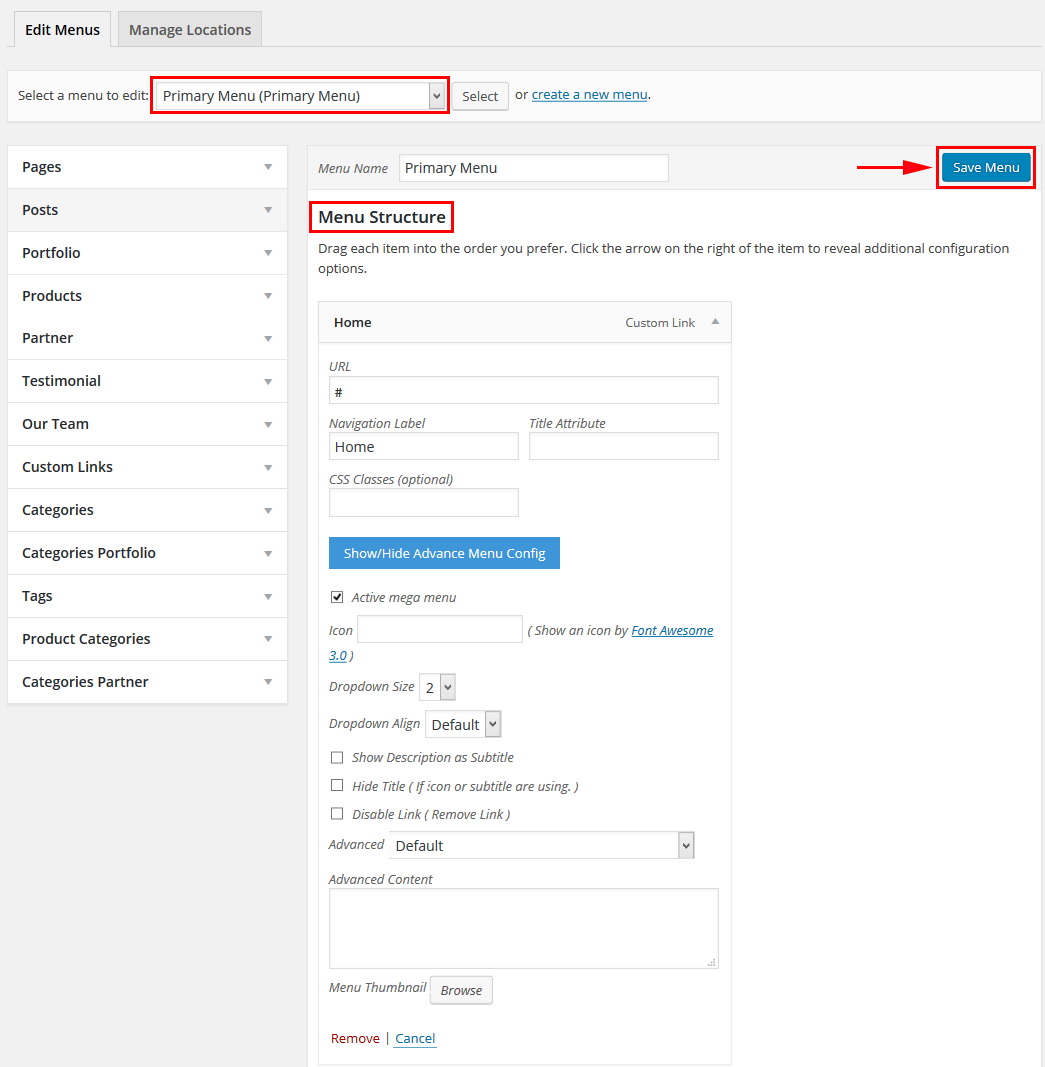Check the Disable Link option

pyautogui.click(x=337, y=814)
